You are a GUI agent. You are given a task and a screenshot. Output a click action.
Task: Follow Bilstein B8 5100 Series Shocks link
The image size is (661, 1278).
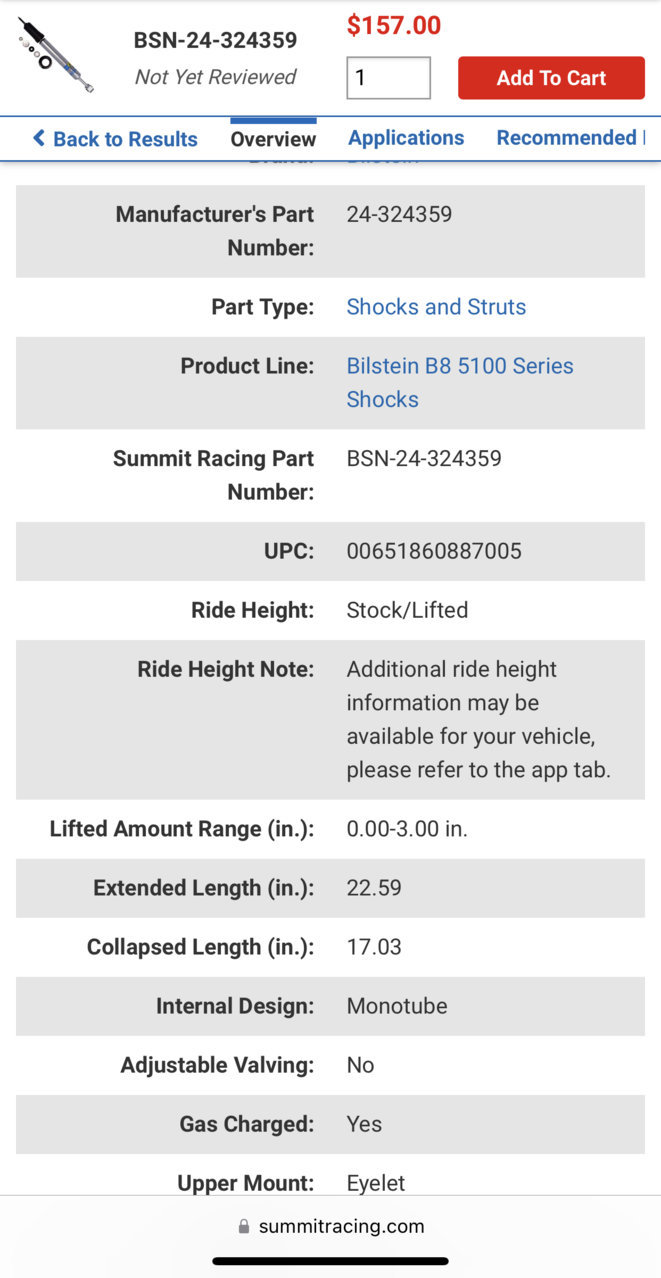460,382
